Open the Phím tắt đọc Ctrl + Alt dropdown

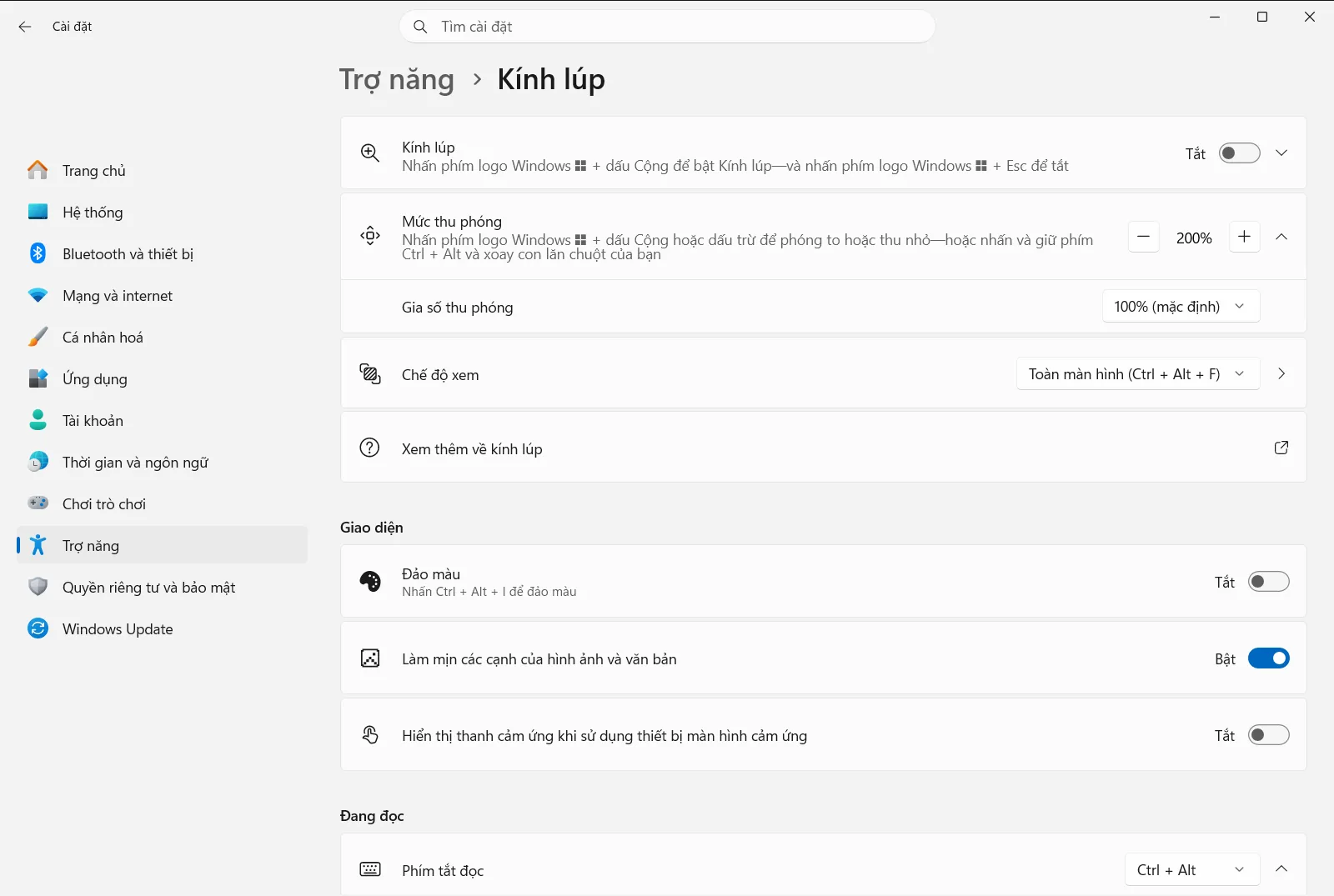(1191, 870)
